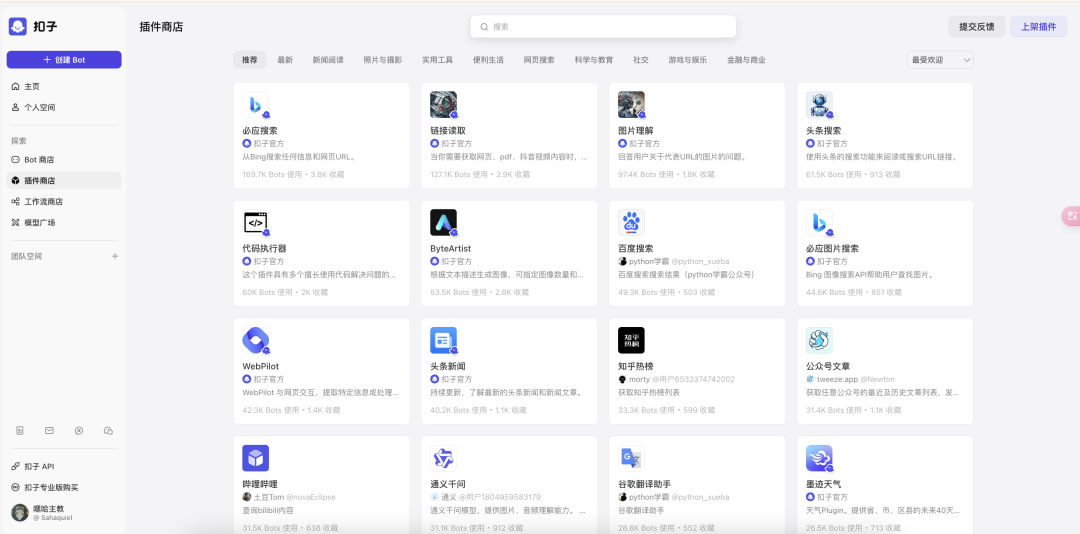Select the 便利生活 category tab
This screenshot has height=534, width=1080.
pyautogui.click(x=488, y=60)
